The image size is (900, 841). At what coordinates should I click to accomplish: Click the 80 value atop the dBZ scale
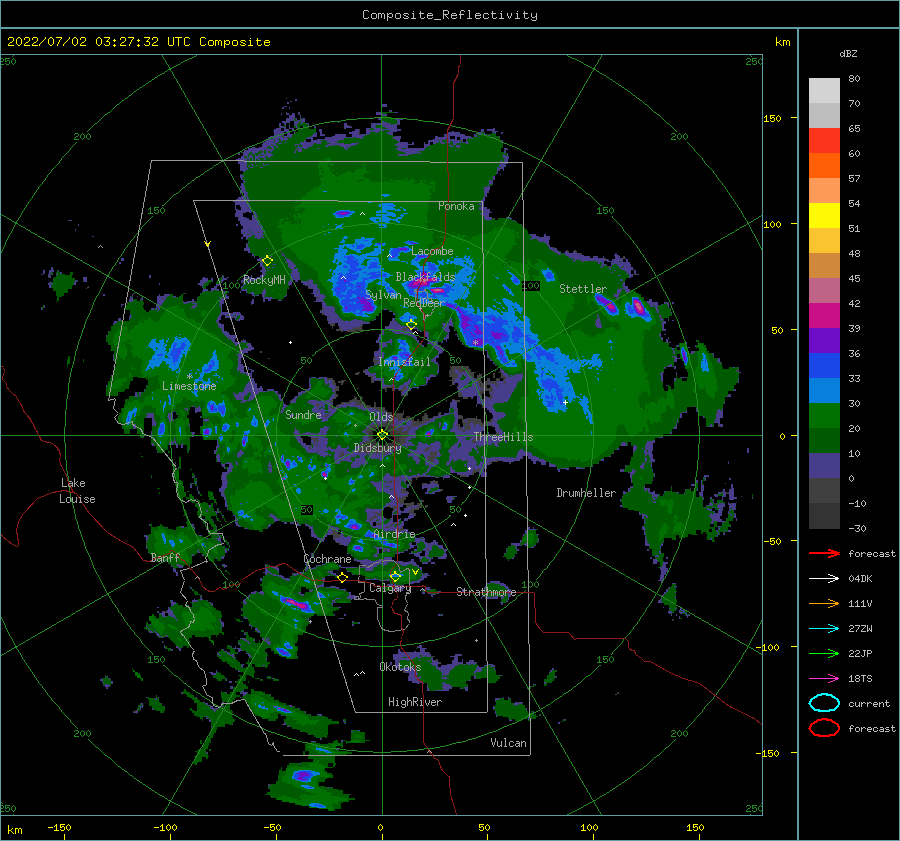point(855,79)
